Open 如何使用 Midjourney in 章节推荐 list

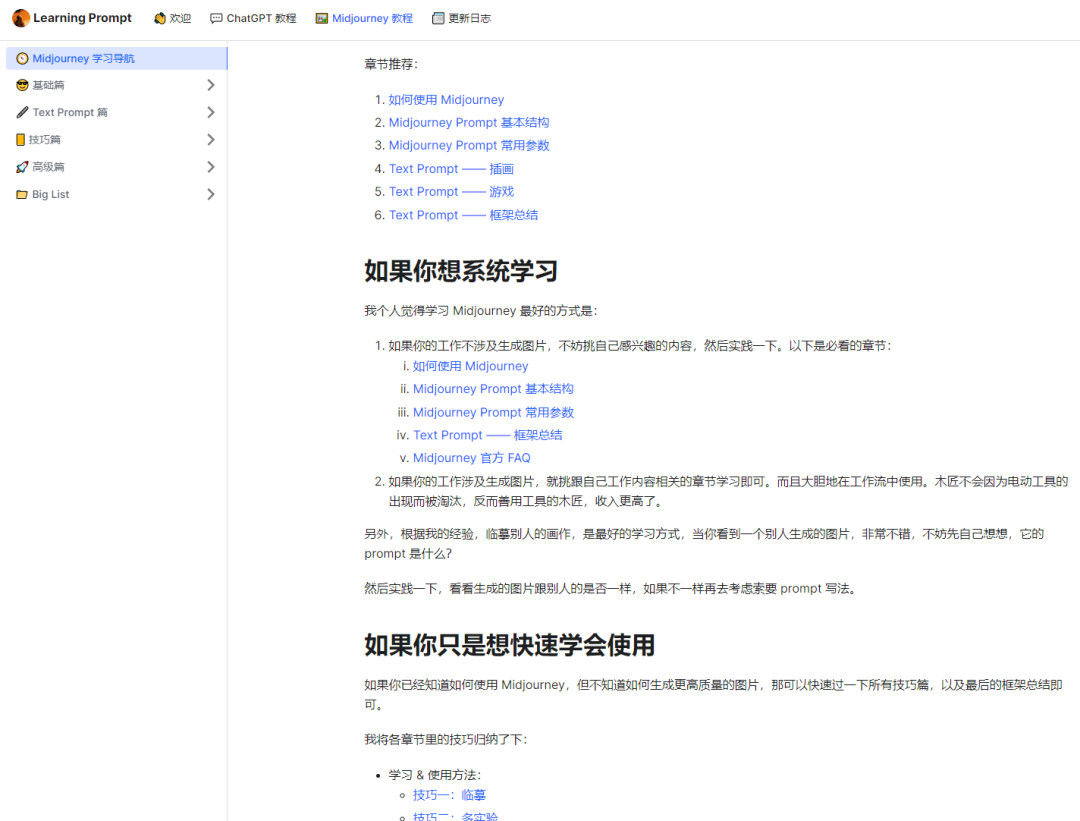pyautogui.click(x=446, y=100)
